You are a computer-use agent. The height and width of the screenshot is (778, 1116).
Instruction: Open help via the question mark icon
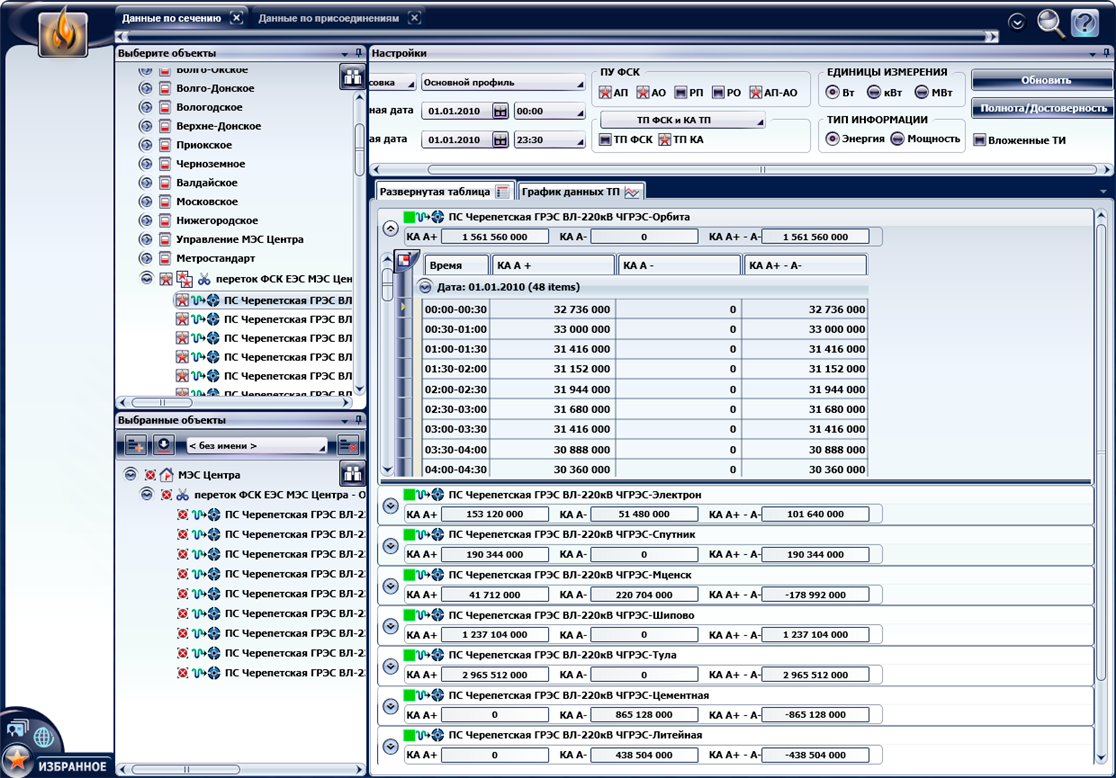click(1084, 22)
